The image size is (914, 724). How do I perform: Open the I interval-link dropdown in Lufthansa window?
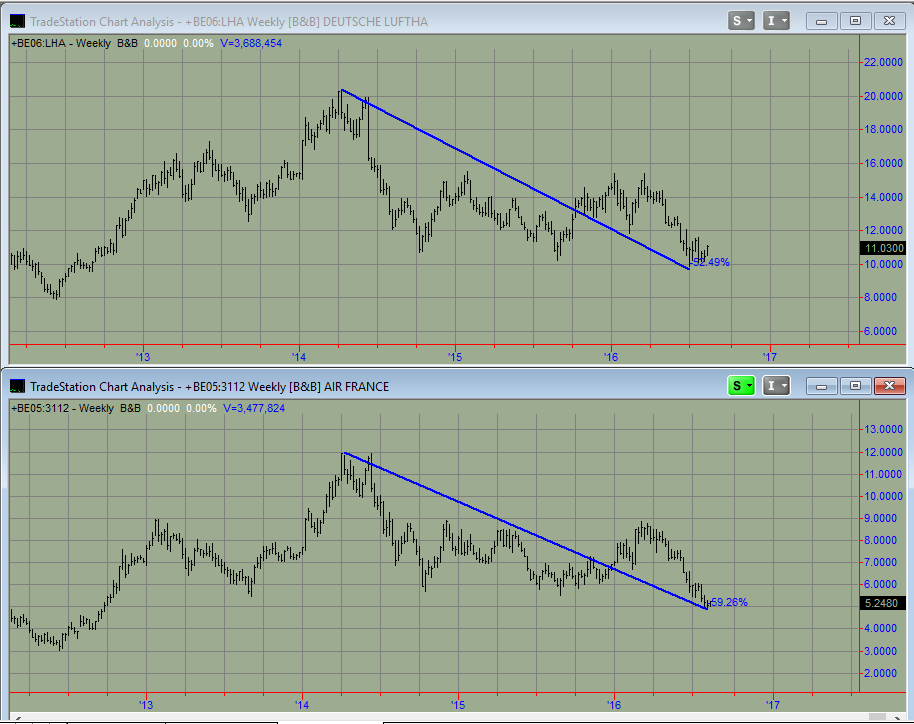tap(776, 21)
